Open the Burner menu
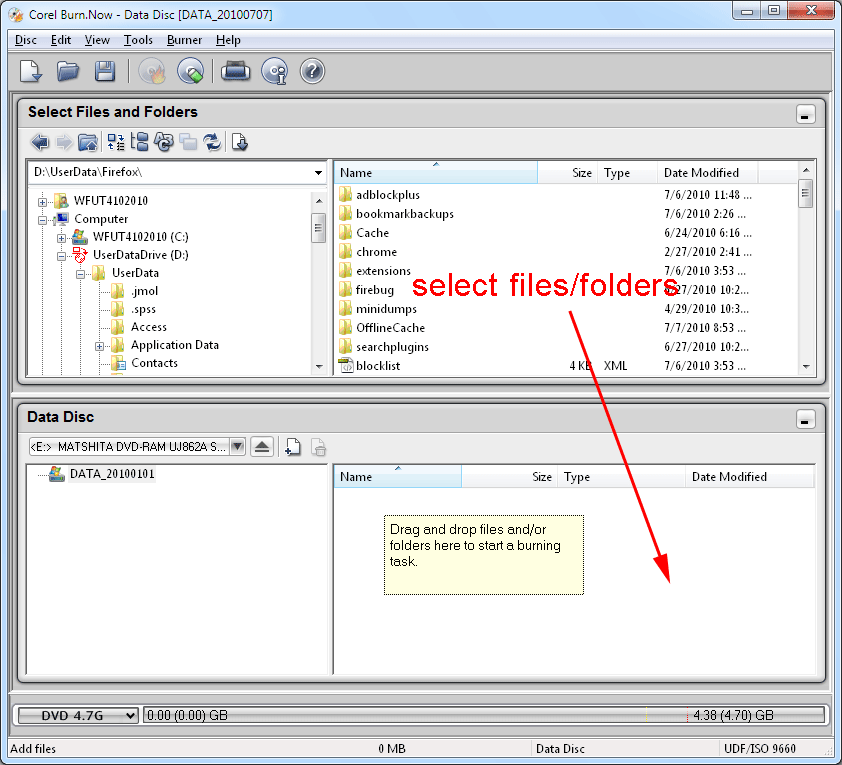842x765 pixels. tap(184, 40)
